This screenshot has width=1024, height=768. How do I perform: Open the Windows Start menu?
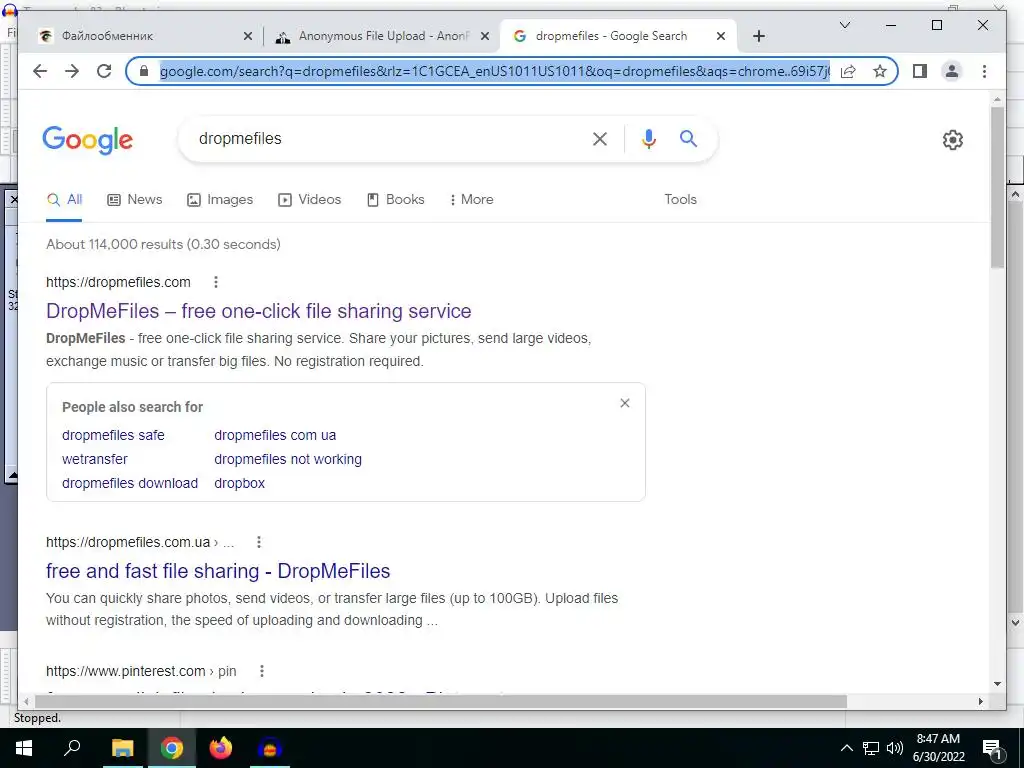pyautogui.click(x=24, y=748)
